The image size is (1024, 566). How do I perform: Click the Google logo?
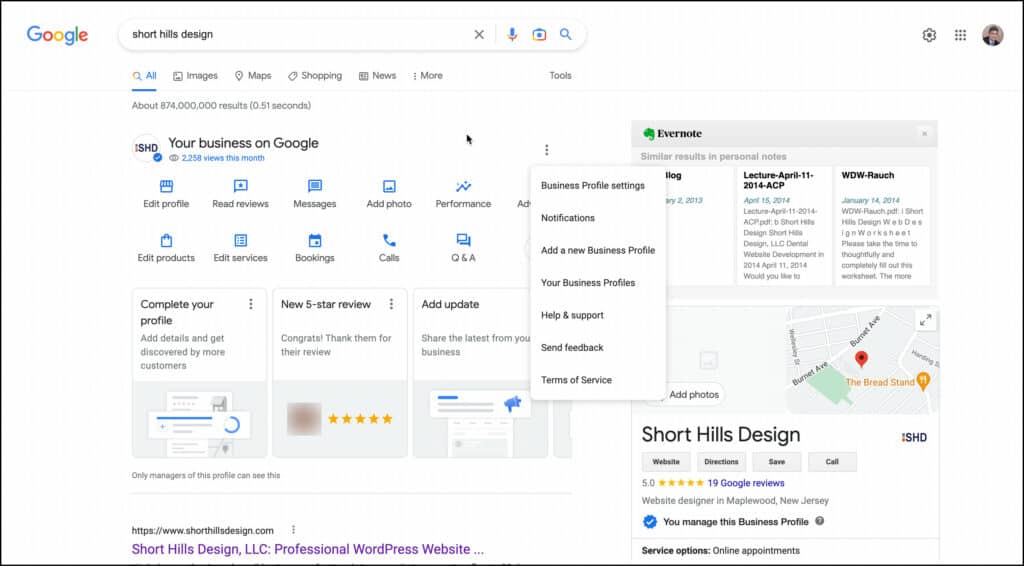57,35
